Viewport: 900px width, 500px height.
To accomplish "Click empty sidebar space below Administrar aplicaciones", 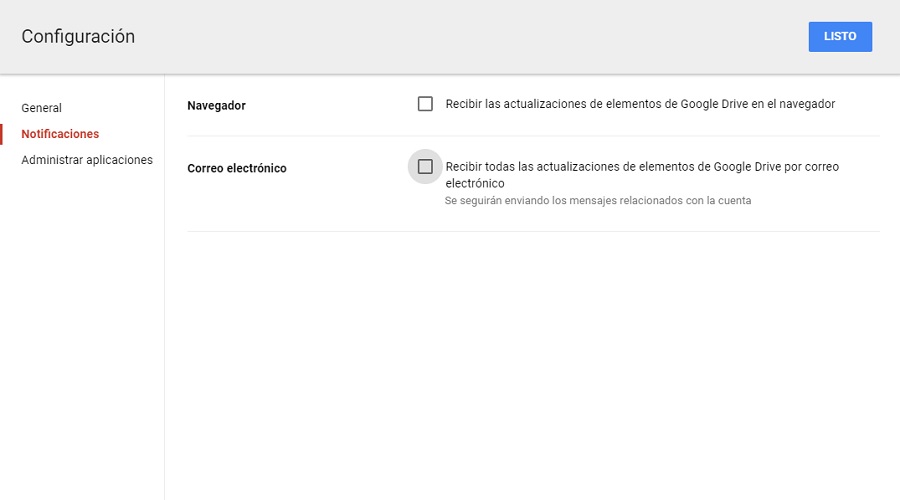I will tap(80, 330).
